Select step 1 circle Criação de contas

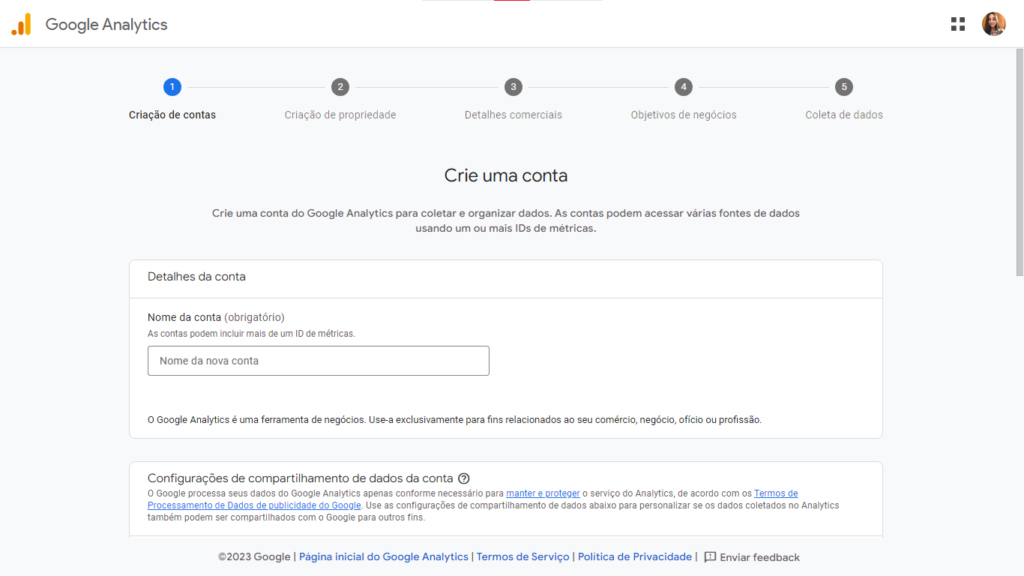(172, 87)
